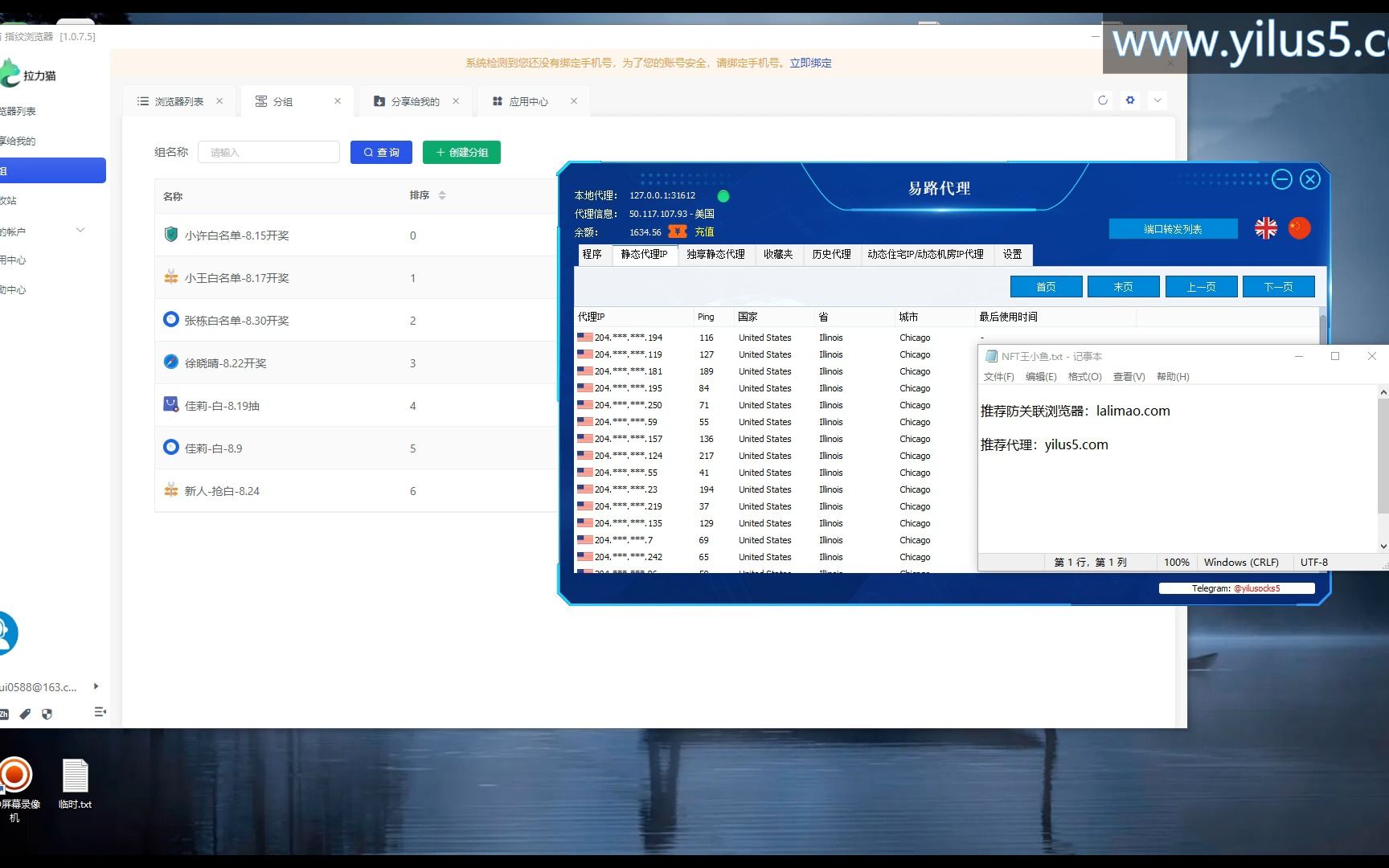Viewport: 1389px width, 868px height.
Task: Click the 立即绑定 link in the notice bar
Action: click(x=810, y=63)
